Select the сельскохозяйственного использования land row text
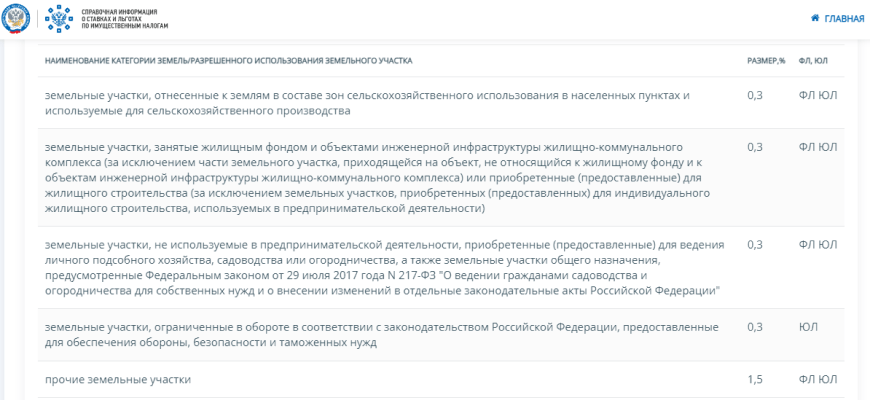Image resolution: width=870 pixels, height=400 pixels. point(367,103)
